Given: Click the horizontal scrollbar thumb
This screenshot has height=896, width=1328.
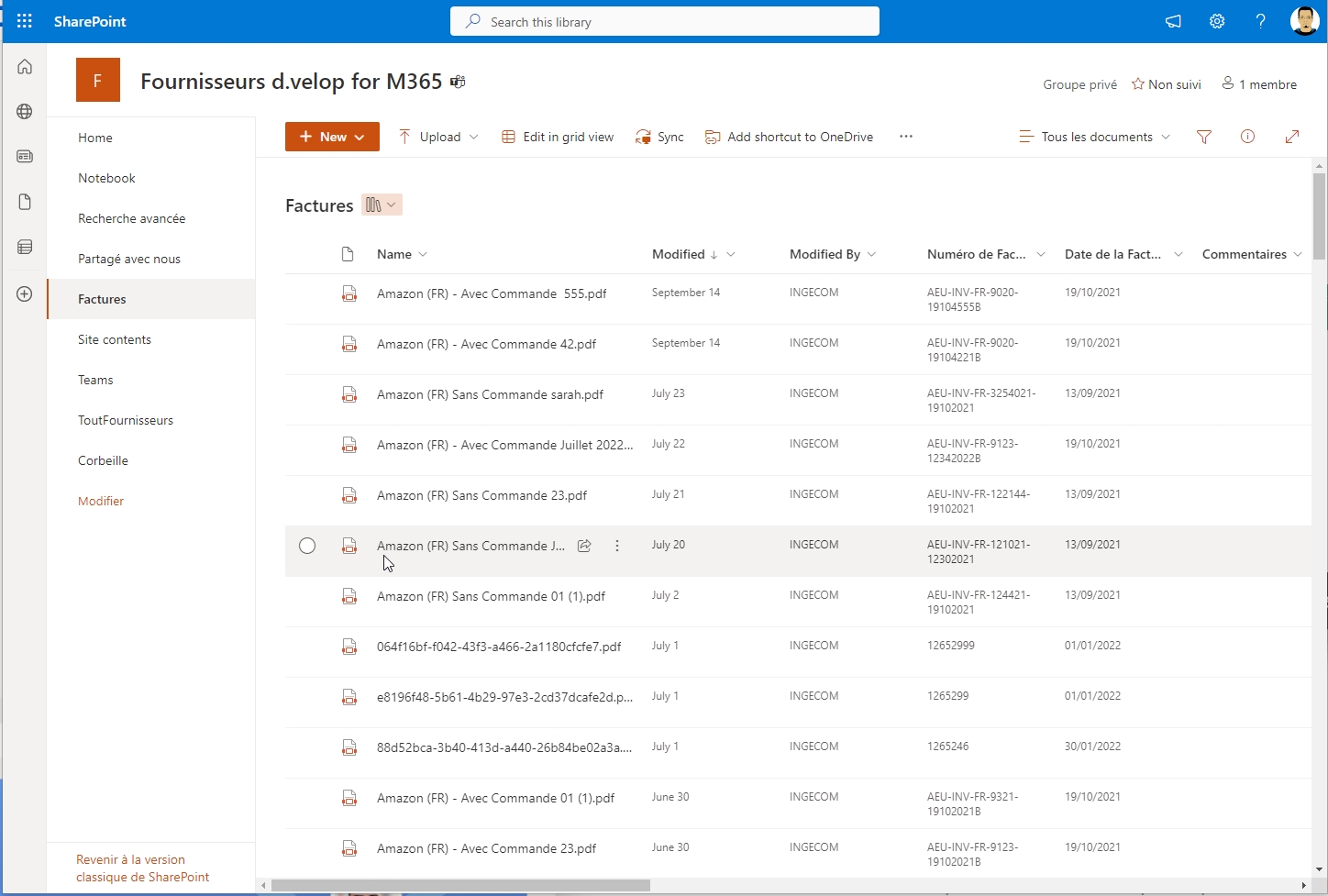Looking at the screenshot, I should [460, 885].
